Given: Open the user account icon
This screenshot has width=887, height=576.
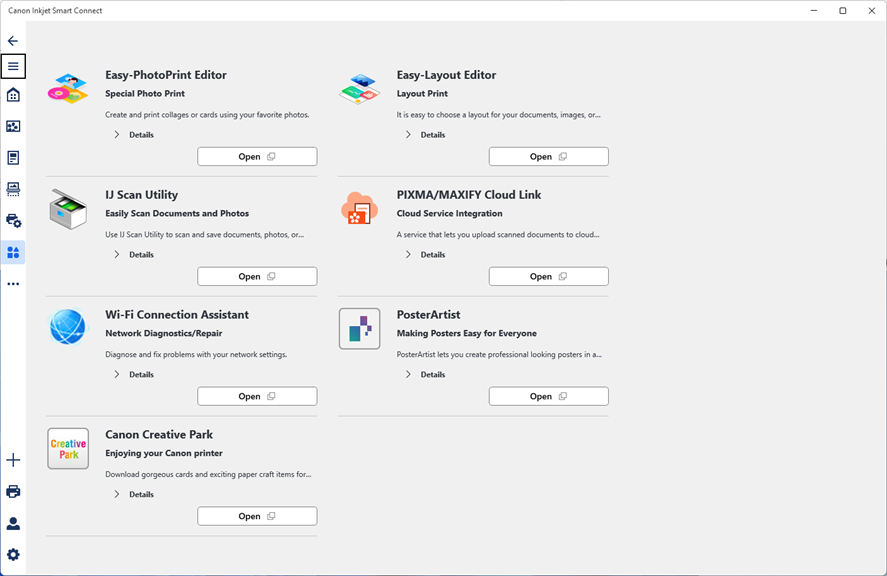Looking at the screenshot, I should (13, 523).
